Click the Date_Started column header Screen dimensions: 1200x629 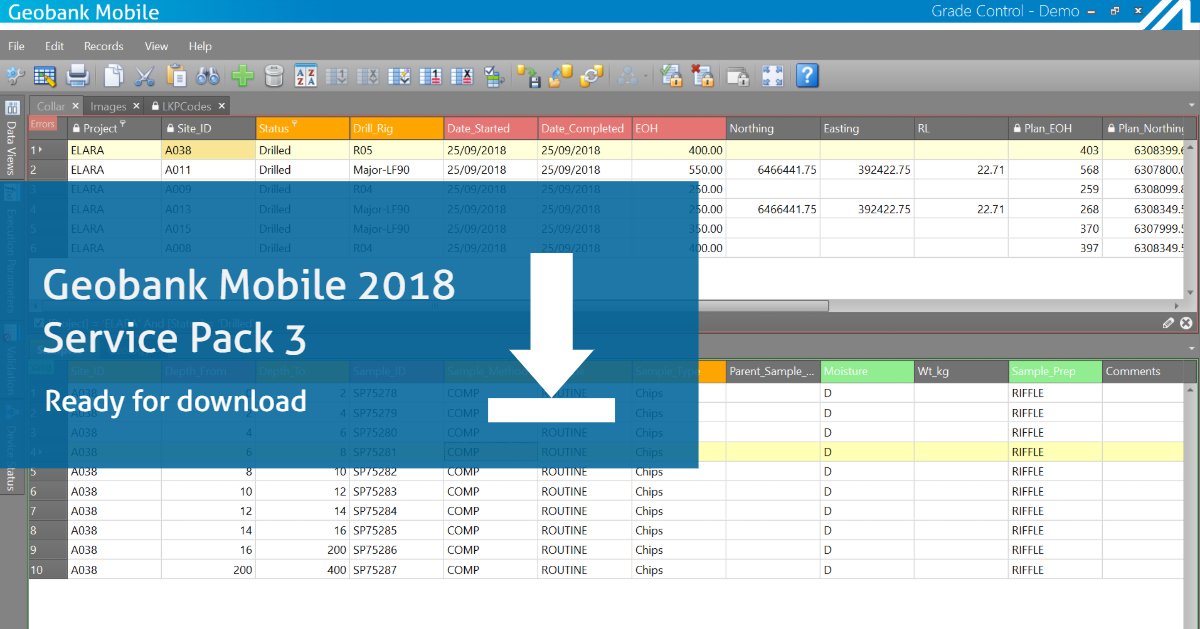pos(490,128)
